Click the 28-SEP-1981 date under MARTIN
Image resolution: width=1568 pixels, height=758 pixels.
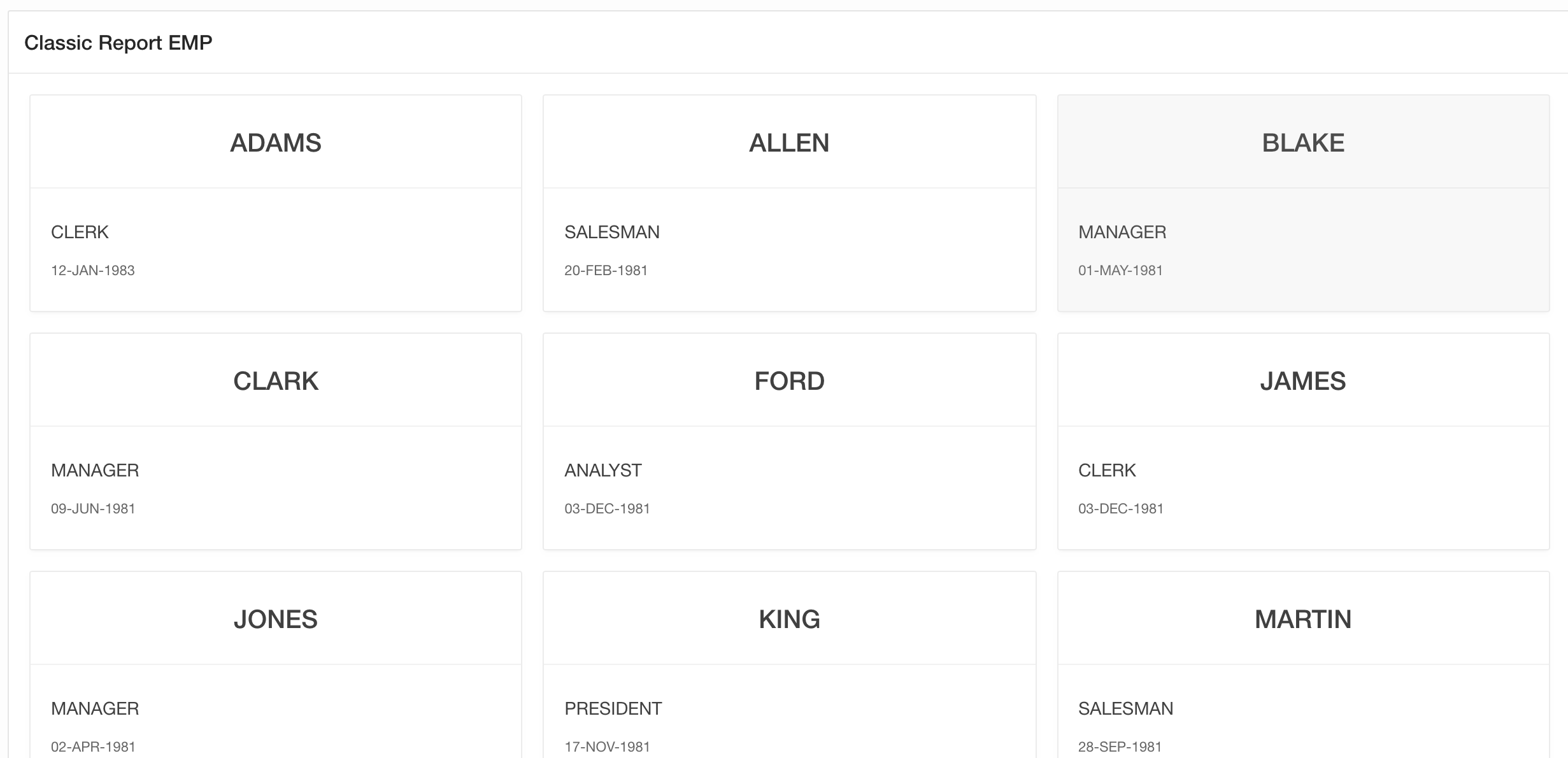tap(1120, 747)
